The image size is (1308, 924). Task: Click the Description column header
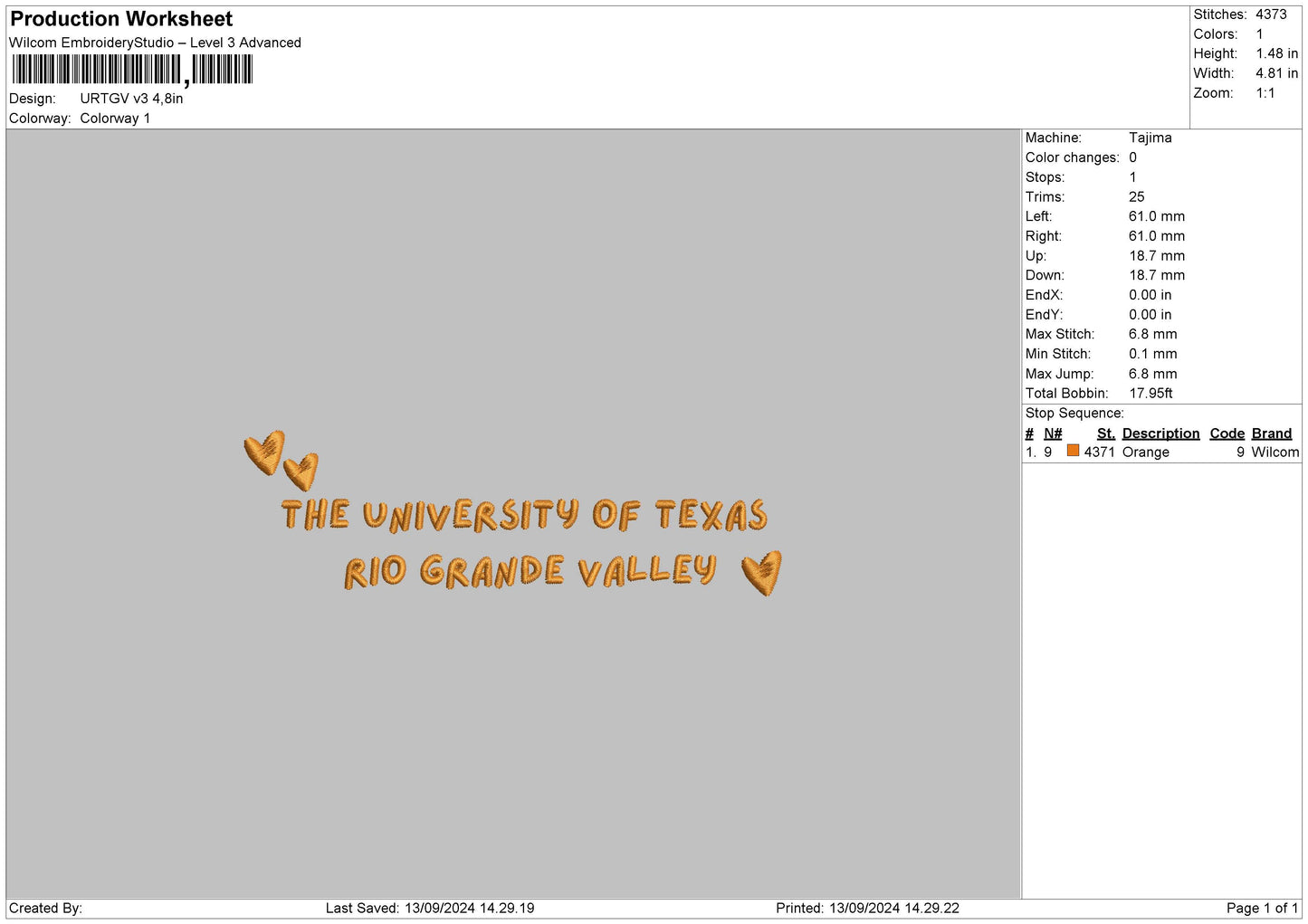(1160, 433)
